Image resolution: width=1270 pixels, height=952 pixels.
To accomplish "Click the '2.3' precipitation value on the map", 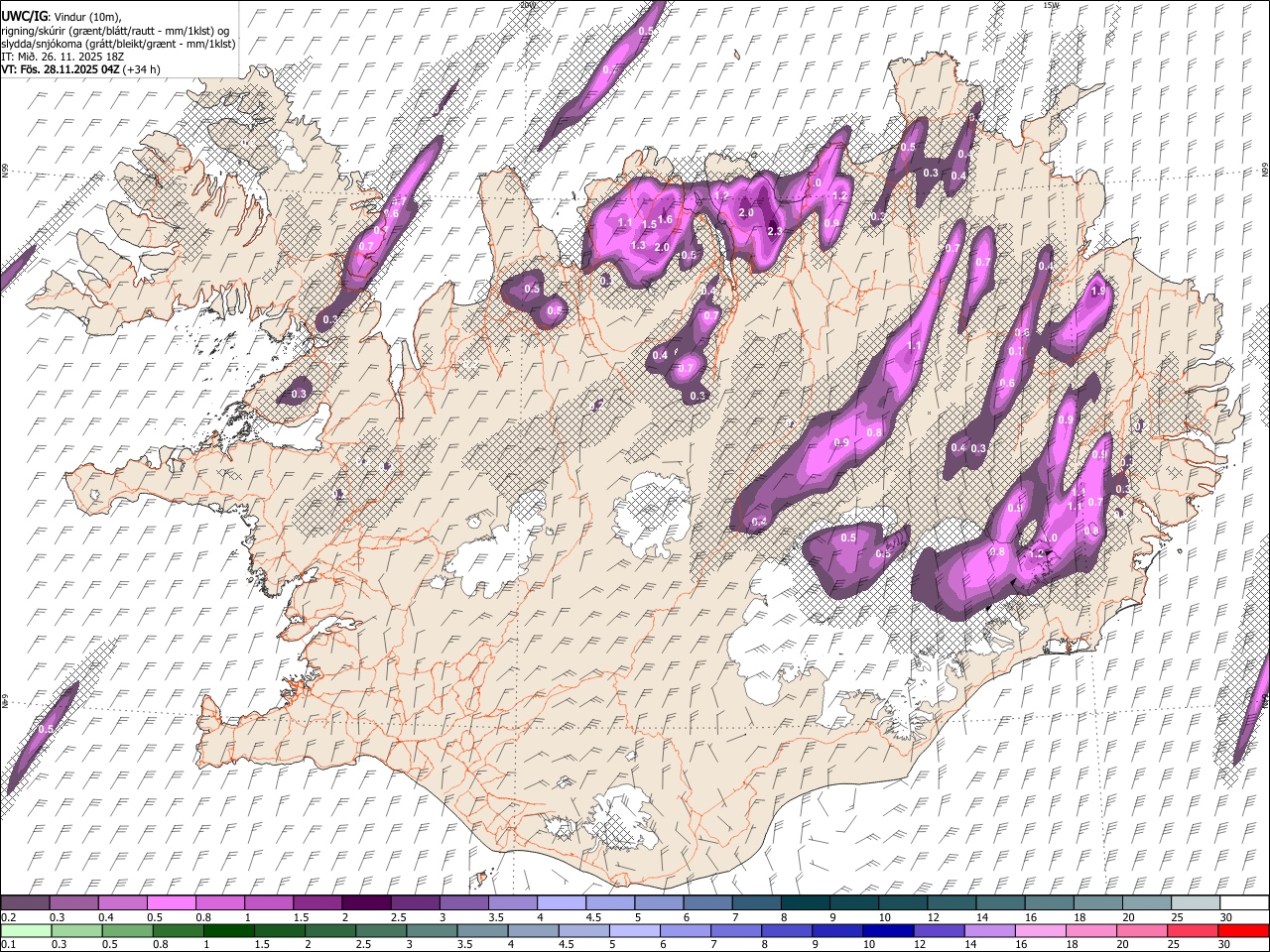I will coord(776,231).
